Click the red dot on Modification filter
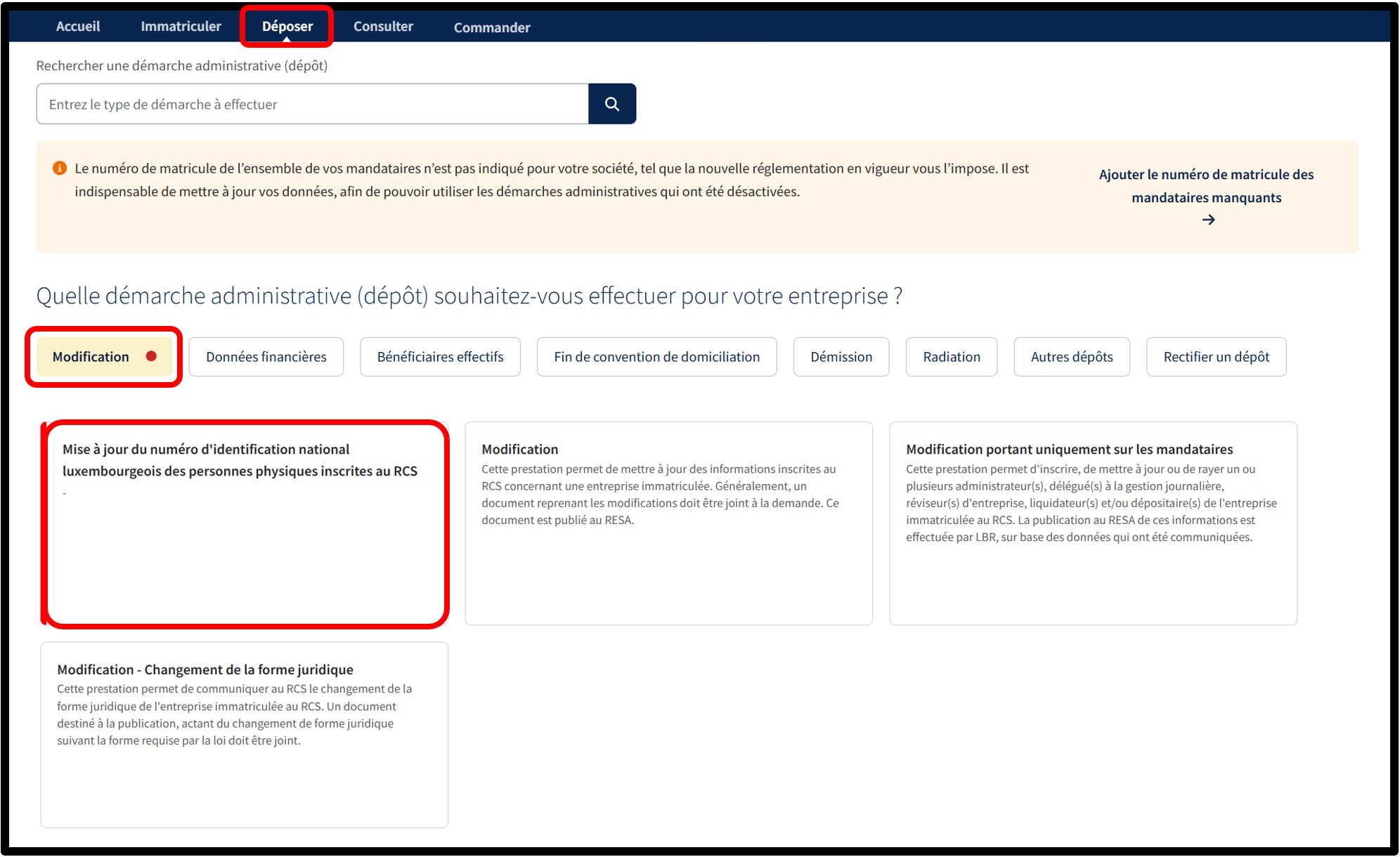This screenshot has height=857, width=1400. [151, 356]
